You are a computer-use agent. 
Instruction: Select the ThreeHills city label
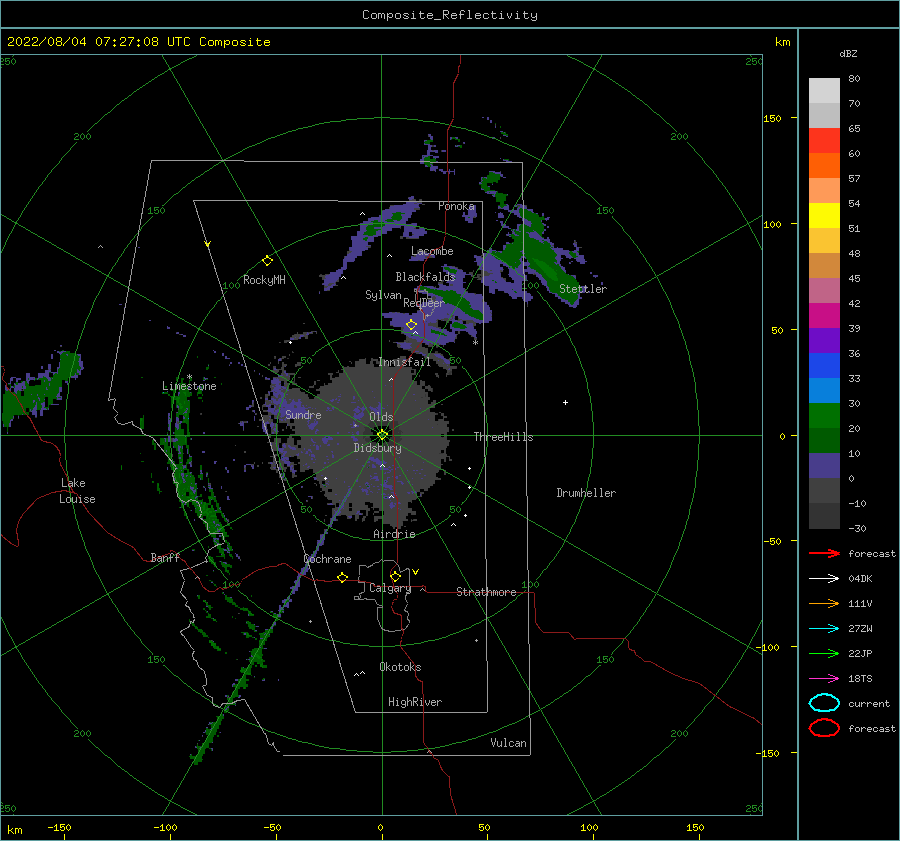(x=503, y=437)
